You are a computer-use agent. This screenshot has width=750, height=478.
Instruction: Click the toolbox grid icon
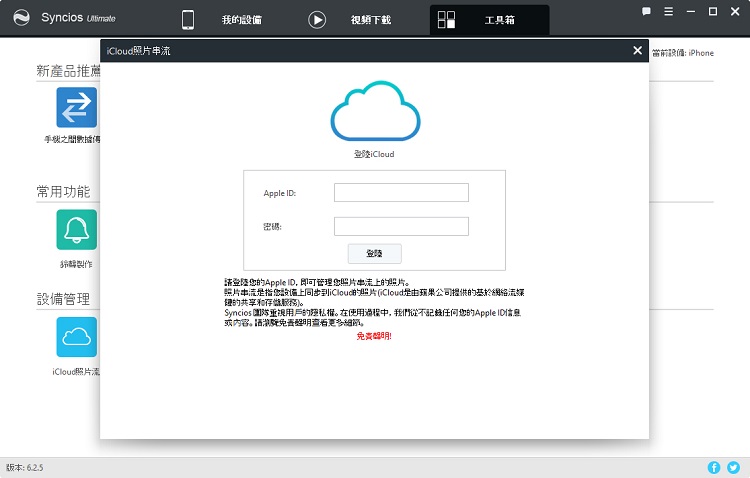[446, 20]
